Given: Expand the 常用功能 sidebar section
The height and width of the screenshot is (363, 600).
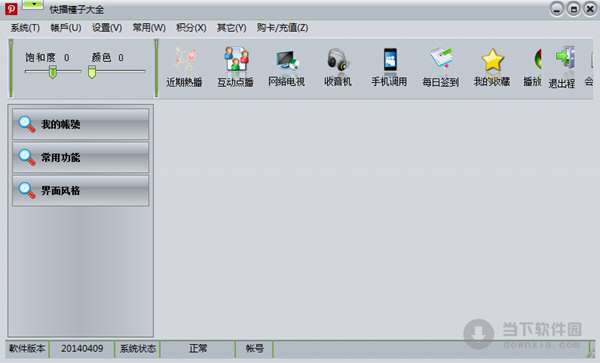Looking at the screenshot, I should [80, 157].
